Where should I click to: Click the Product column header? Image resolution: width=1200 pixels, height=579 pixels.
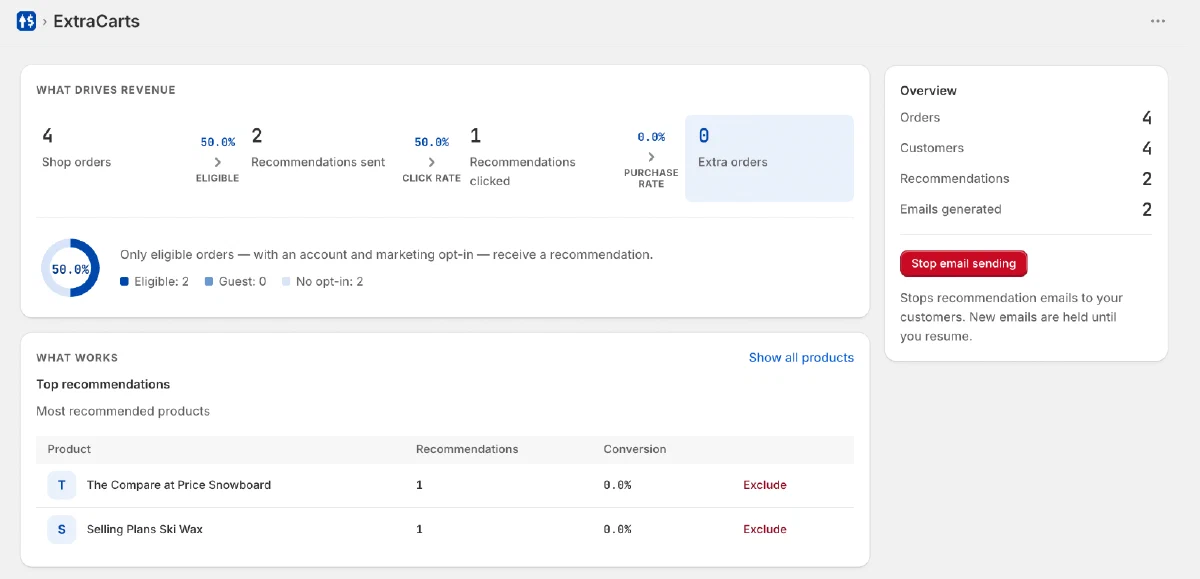tap(69, 449)
